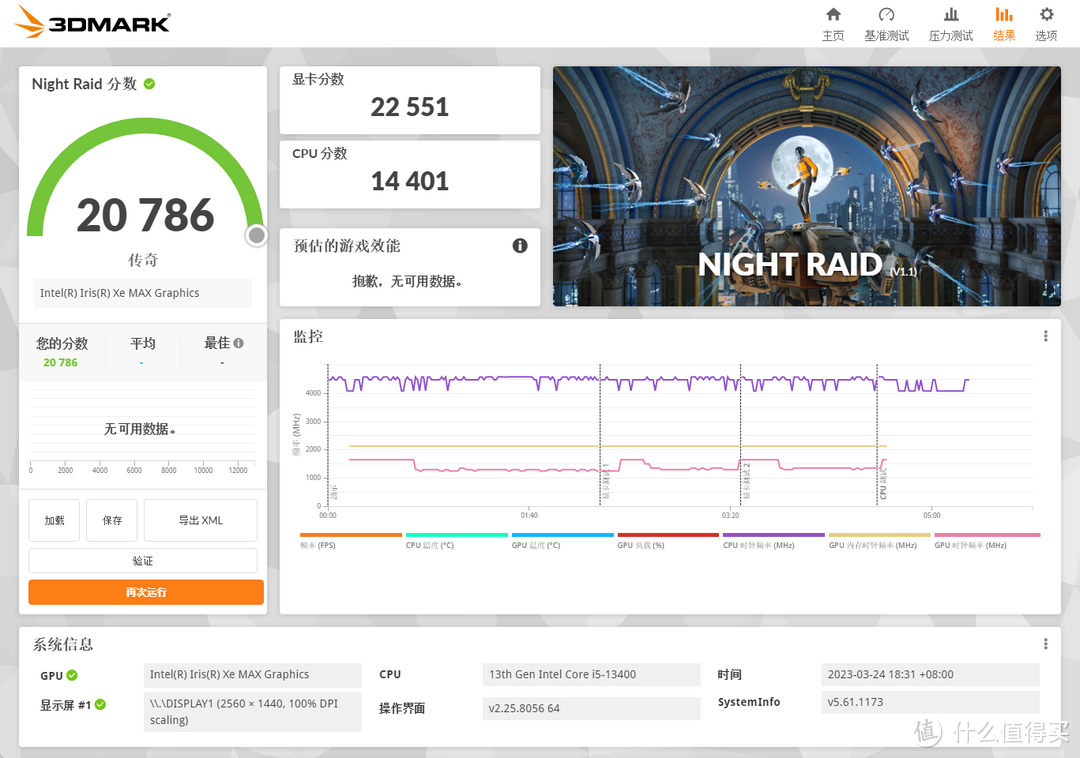Toggle the CPU 时钟频率 purple legend
Screen dimensions: 1080x758
773,540
